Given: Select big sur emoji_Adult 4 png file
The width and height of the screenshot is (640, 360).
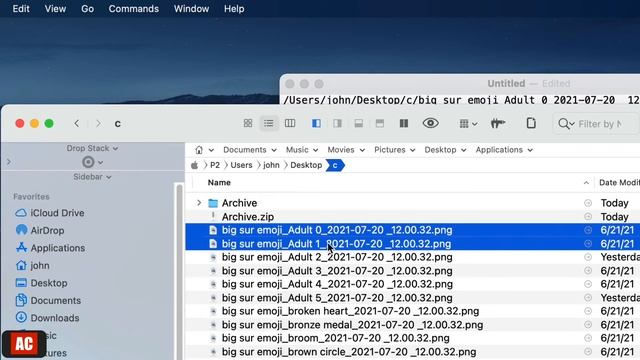Looking at the screenshot, I should click(x=413, y=284).
